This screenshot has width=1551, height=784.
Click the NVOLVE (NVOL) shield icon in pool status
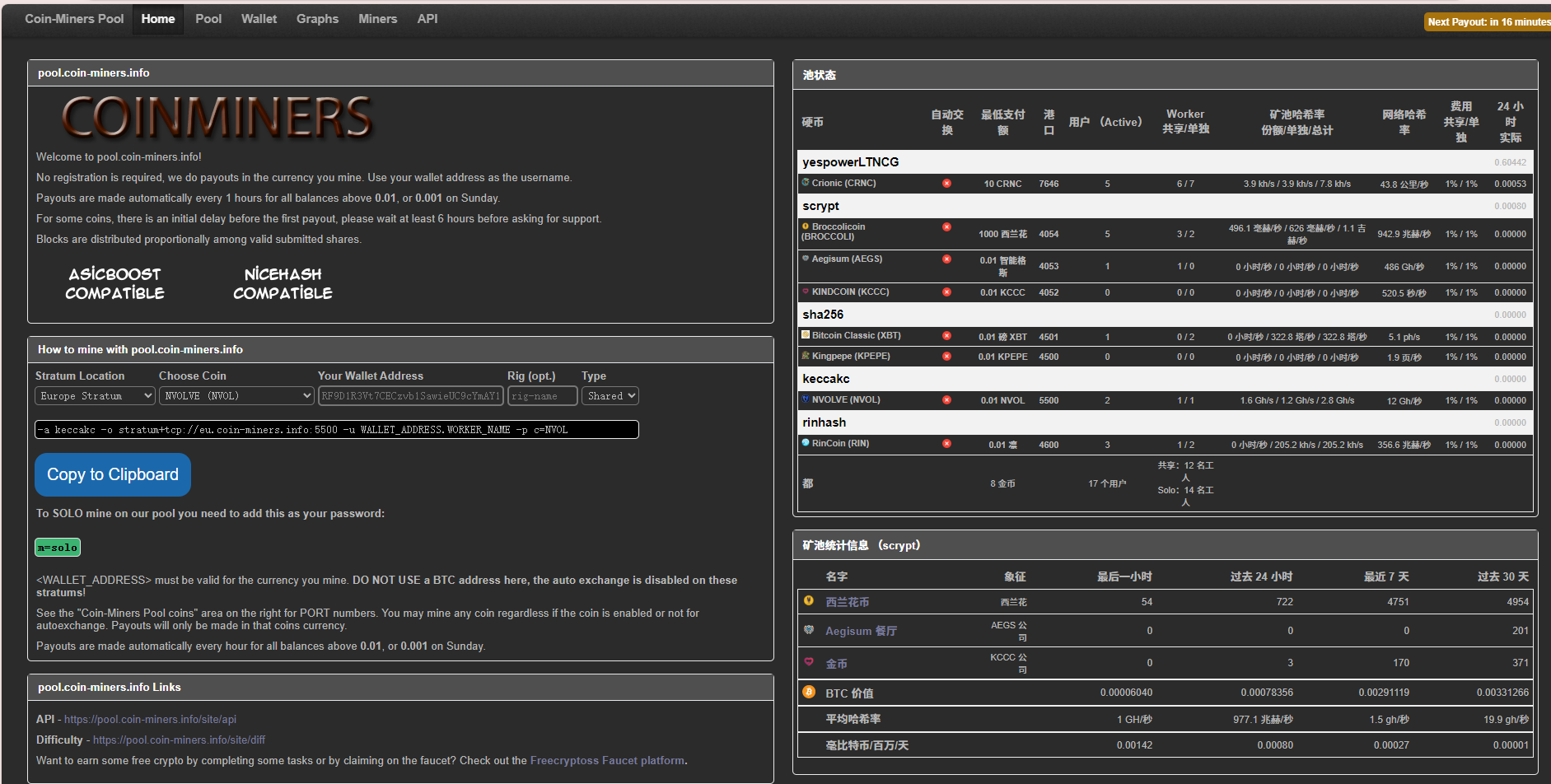click(806, 399)
